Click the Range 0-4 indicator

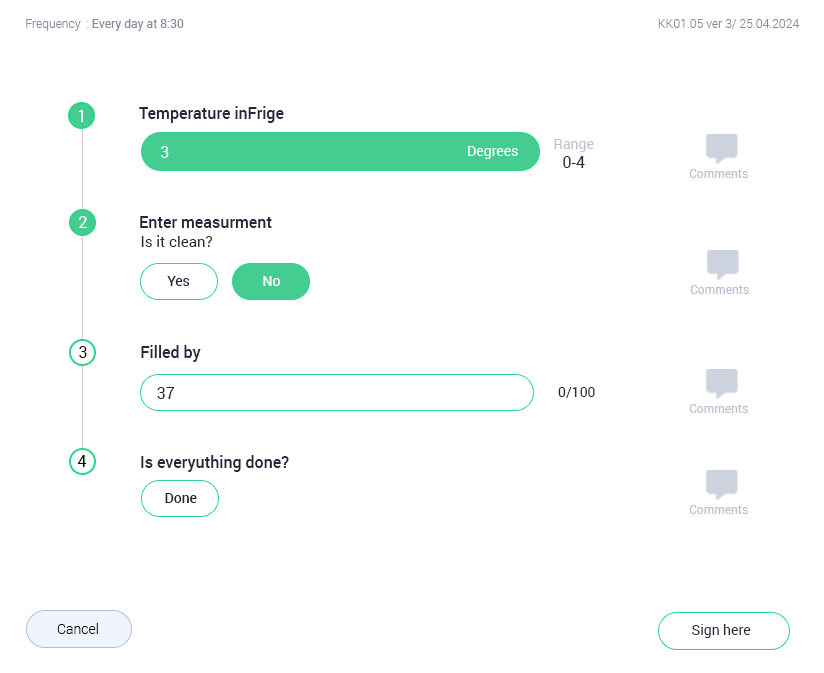point(573,153)
